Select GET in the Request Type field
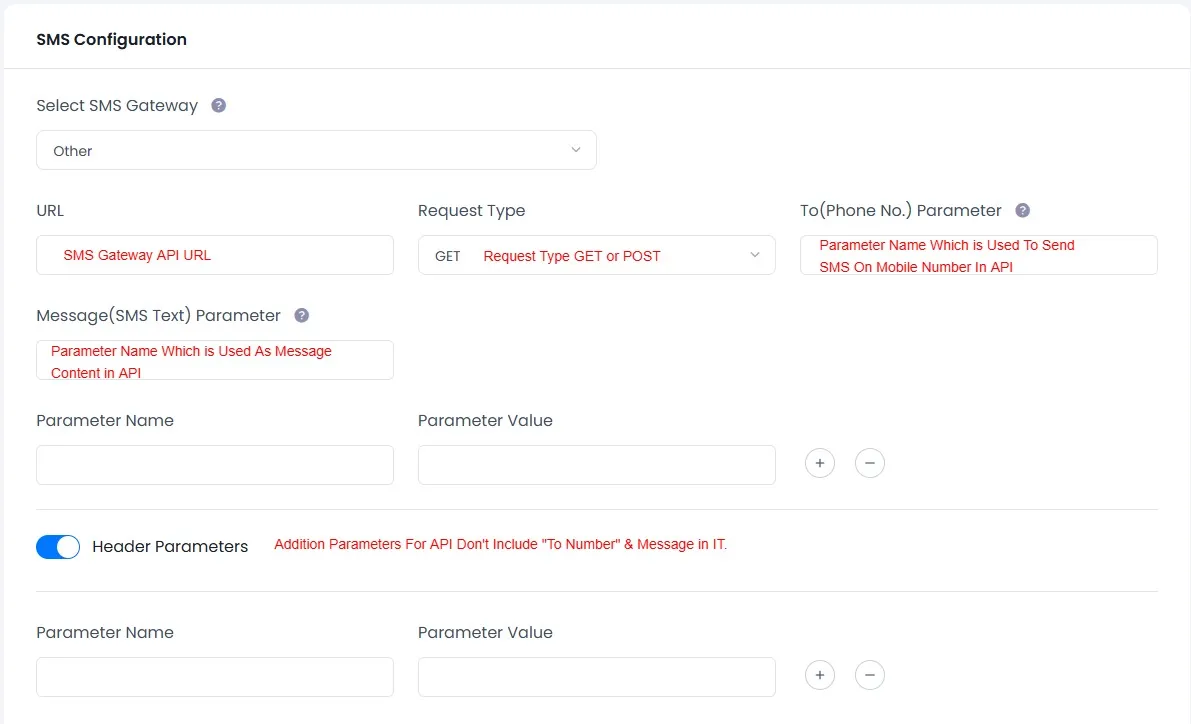The width and height of the screenshot is (1191, 724). tap(447, 255)
